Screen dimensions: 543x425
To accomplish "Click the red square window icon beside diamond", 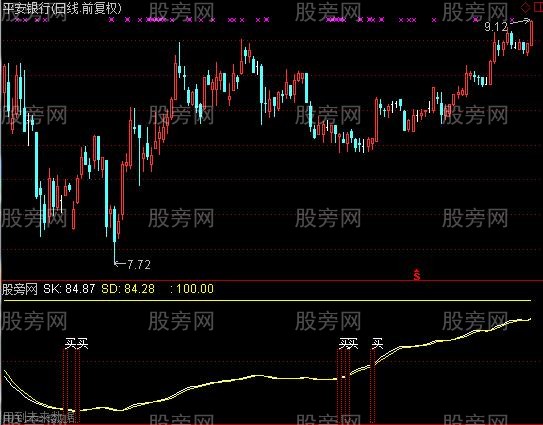I will (x=539, y=7).
